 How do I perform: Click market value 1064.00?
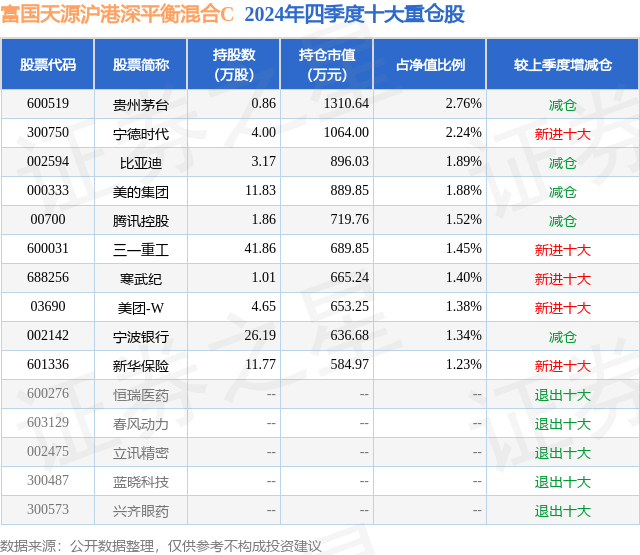[x=346, y=133]
